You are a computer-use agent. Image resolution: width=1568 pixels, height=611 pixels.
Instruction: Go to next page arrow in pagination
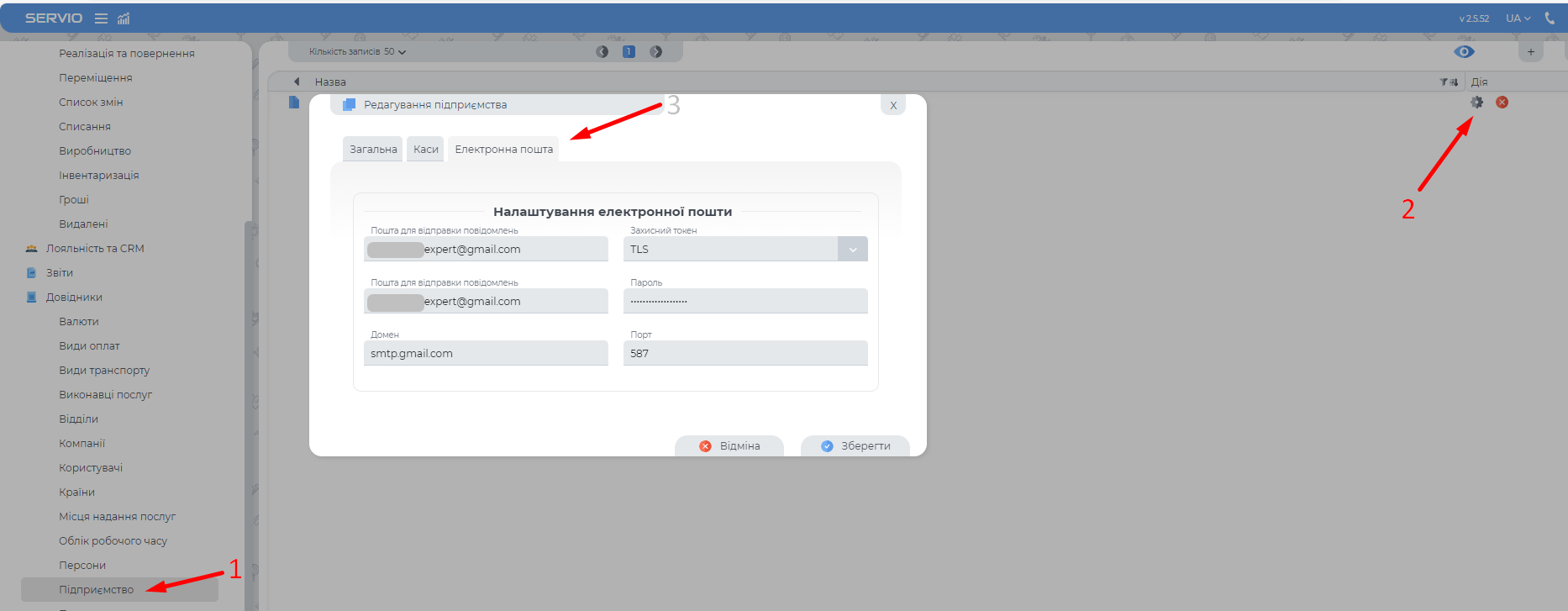click(656, 52)
